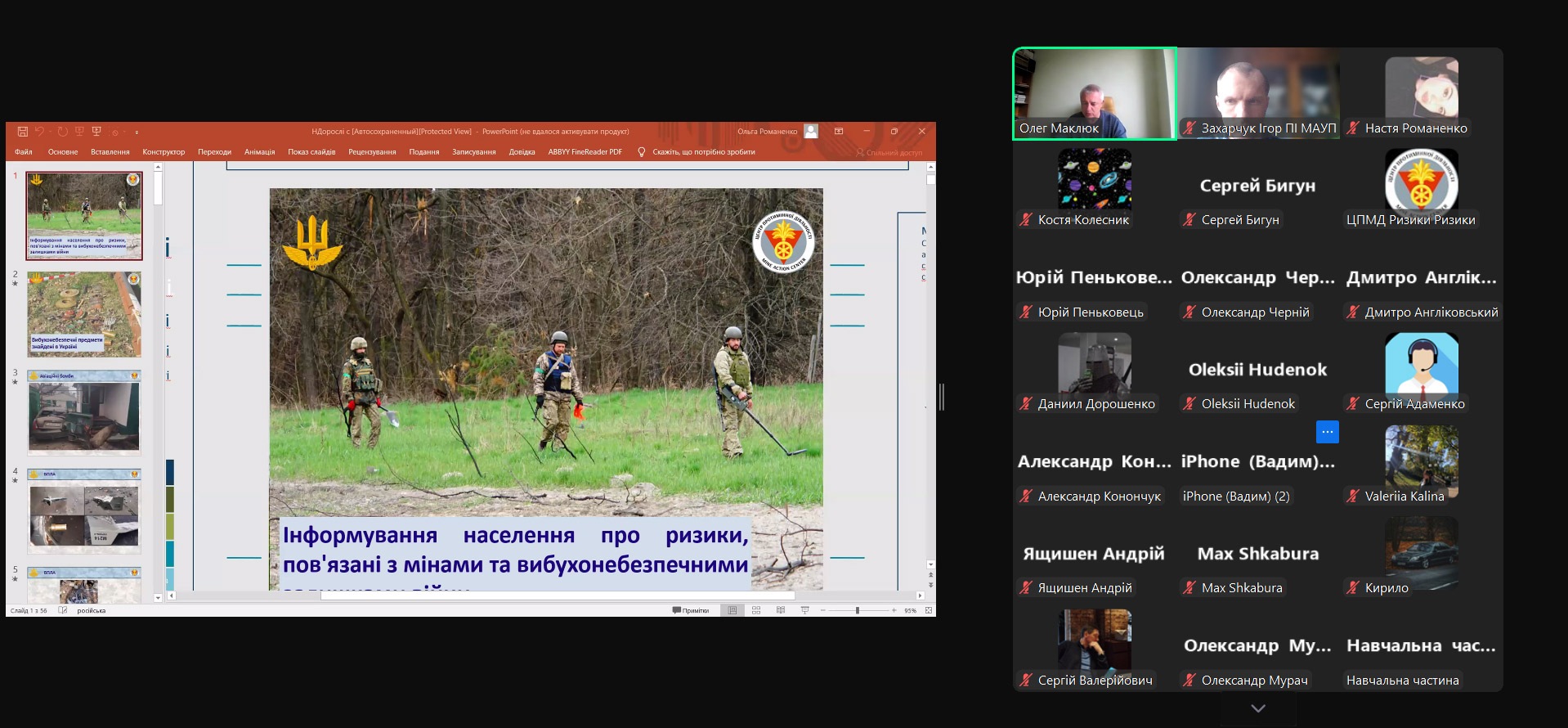The width and height of the screenshot is (1568, 728).
Task: Expand Customize Quick Access Toolbar dropdown
Action: (137, 133)
